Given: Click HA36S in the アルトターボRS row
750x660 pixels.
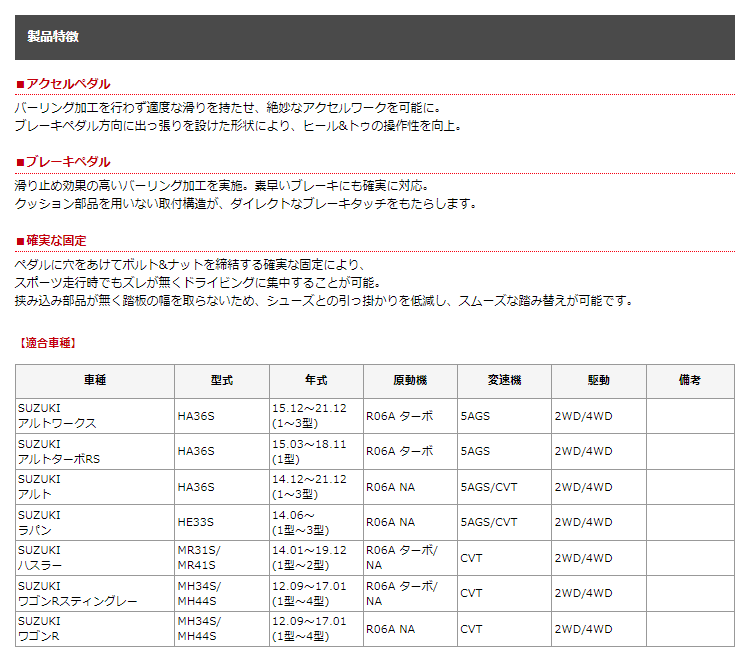Looking at the screenshot, I should coord(196,451).
